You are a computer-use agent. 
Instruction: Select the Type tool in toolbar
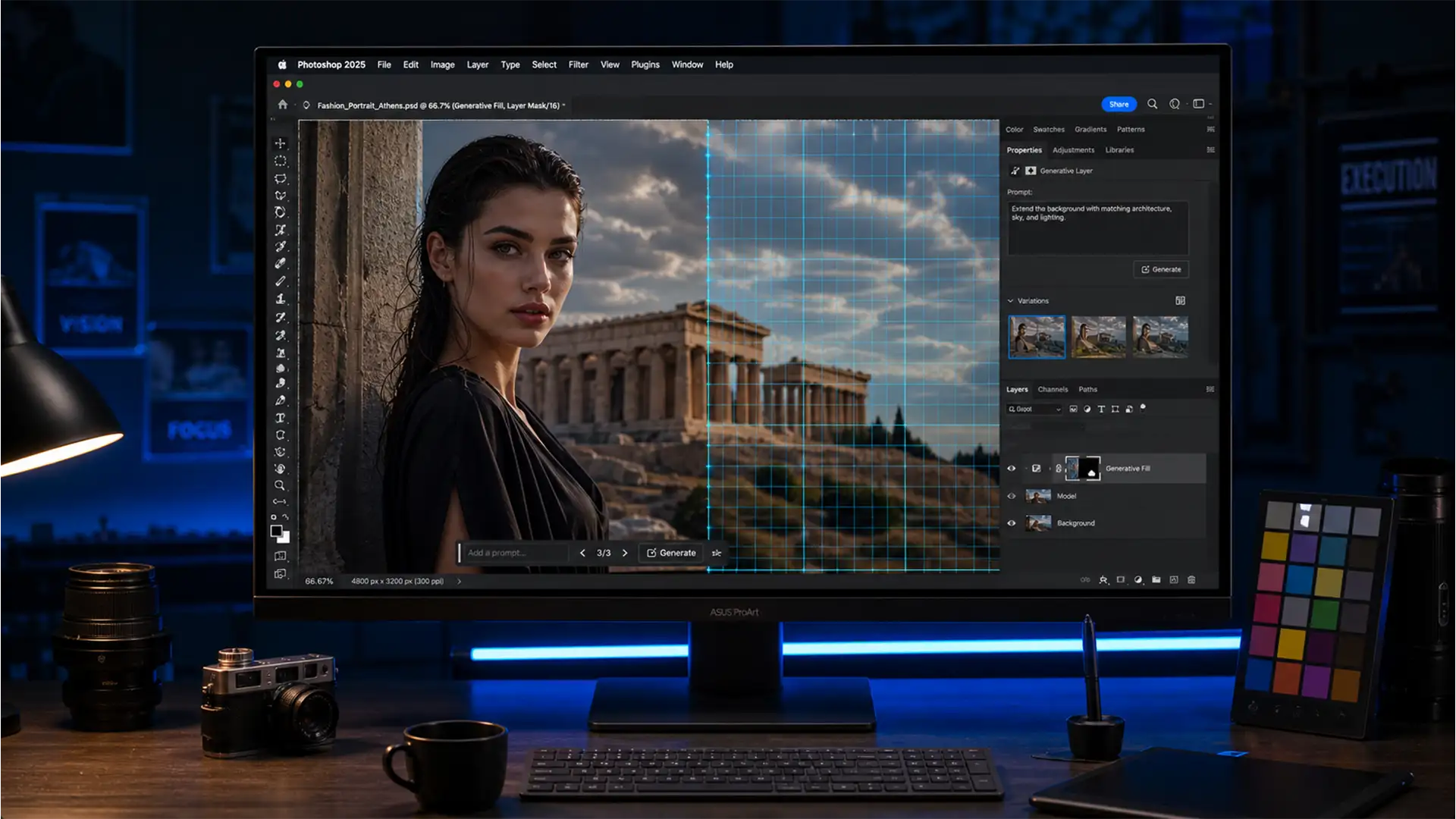coord(280,418)
